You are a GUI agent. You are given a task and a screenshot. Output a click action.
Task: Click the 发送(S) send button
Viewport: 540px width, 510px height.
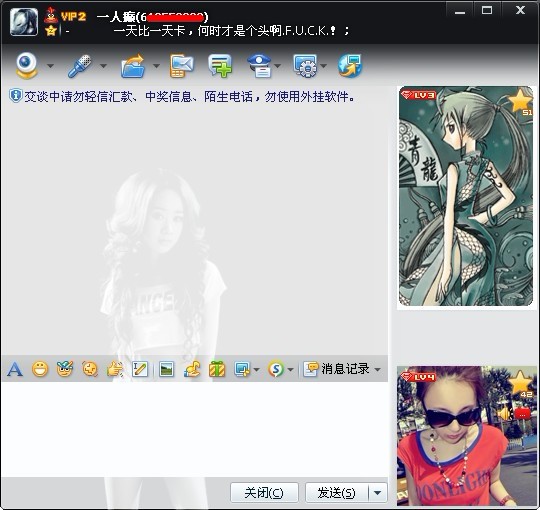336,493
